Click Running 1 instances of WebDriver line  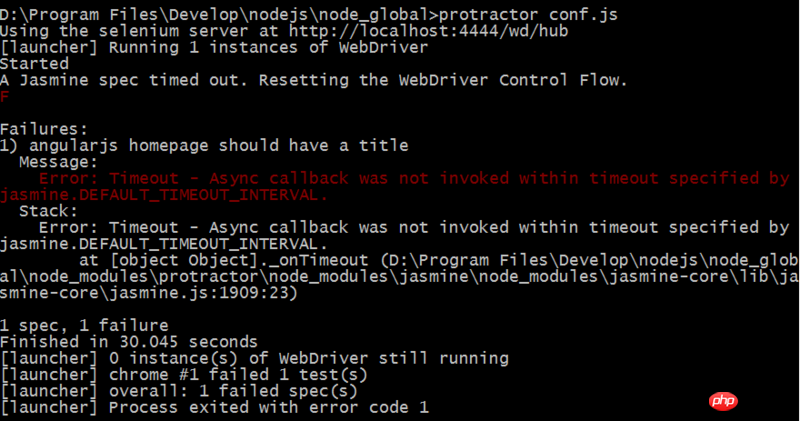(x=268, y=47)
